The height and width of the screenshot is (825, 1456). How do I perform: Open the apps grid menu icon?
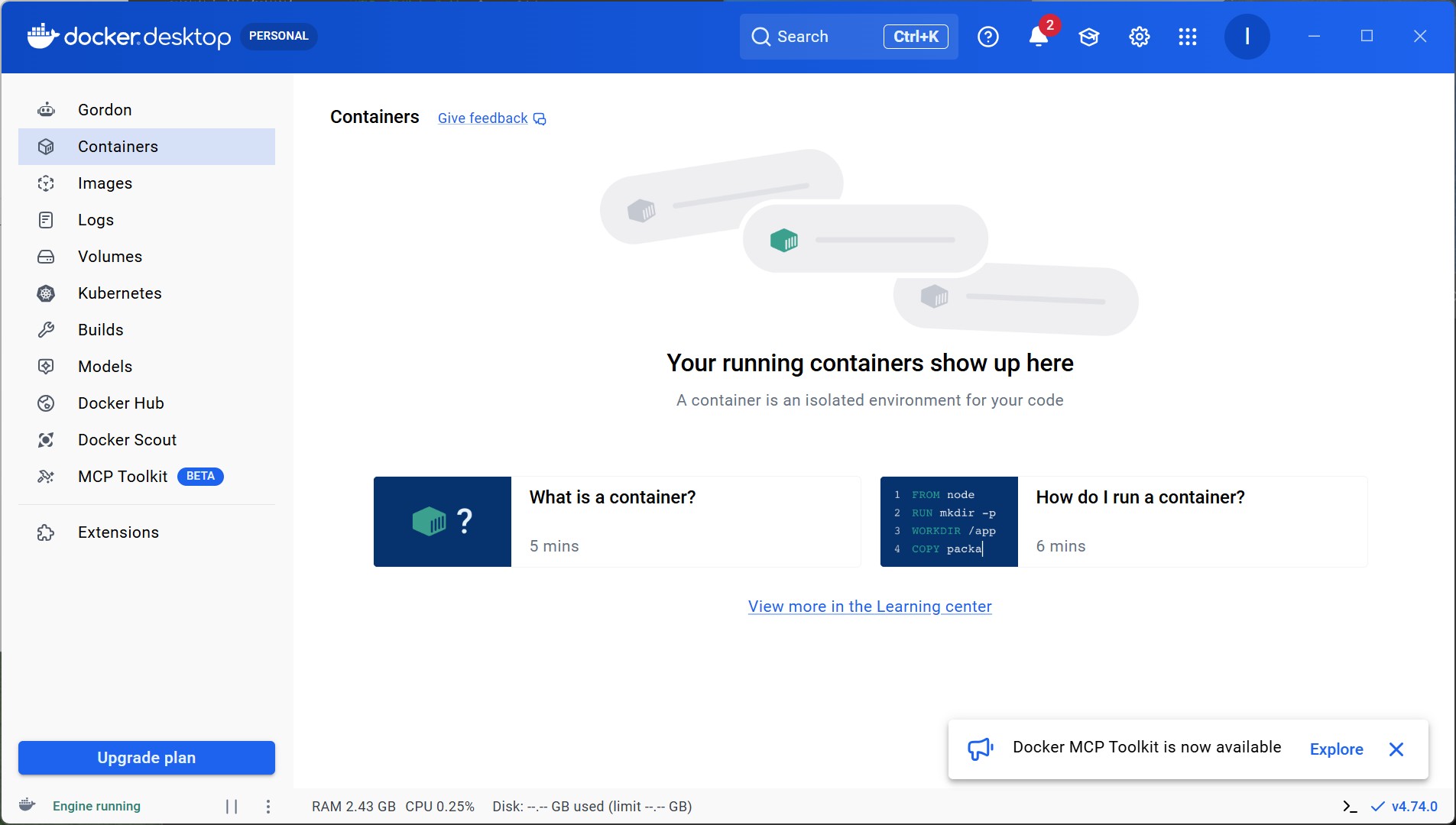[x=1188, y=37]
